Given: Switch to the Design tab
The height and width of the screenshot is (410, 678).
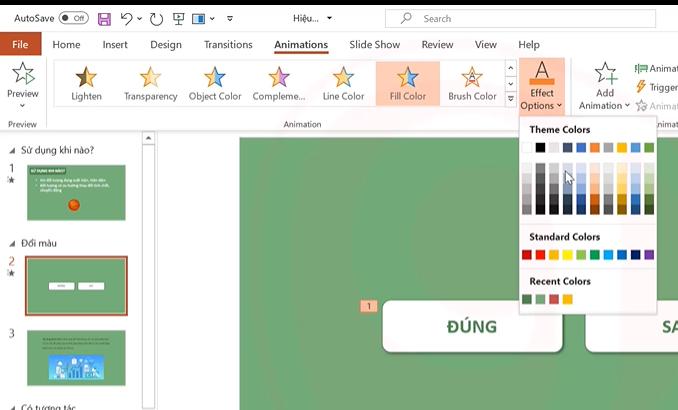Looking at the screenshot, I should pos(166,45).
